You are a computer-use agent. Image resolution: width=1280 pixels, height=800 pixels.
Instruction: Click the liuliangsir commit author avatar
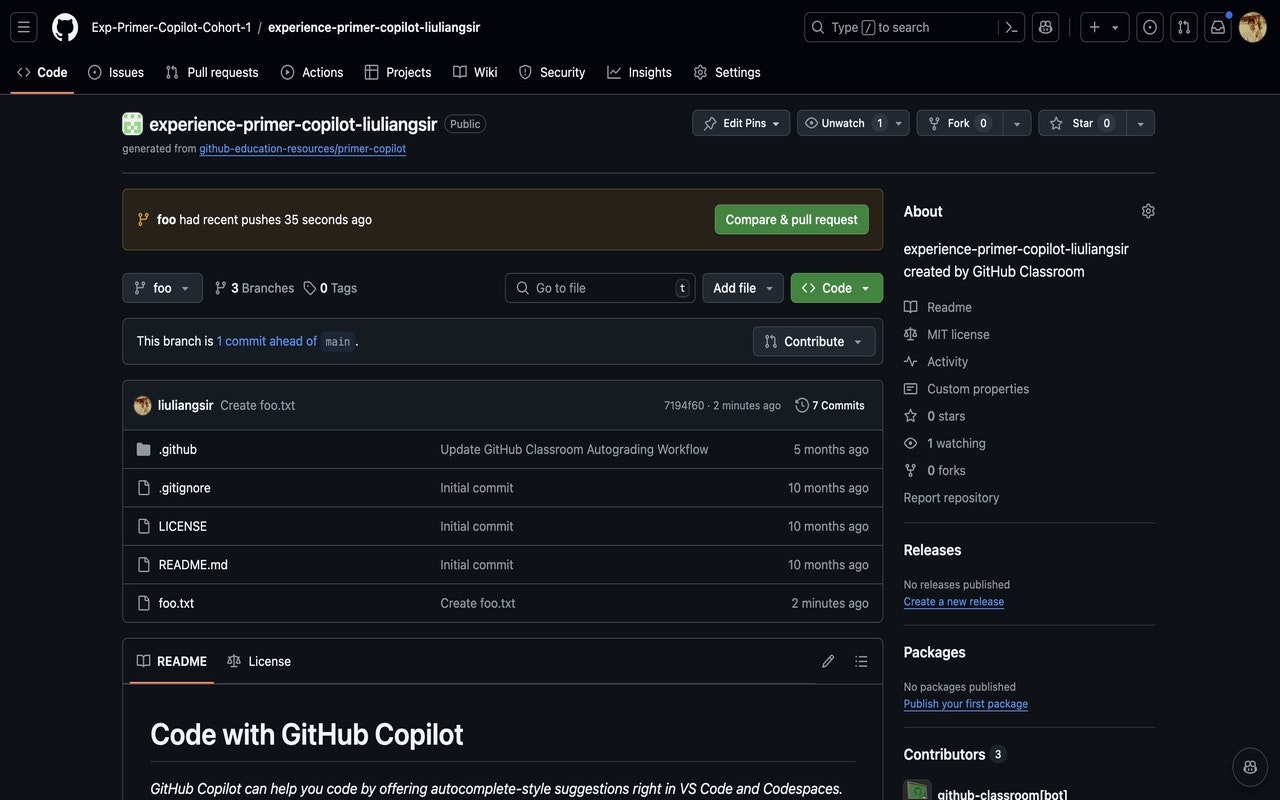[x=143, y=405]
